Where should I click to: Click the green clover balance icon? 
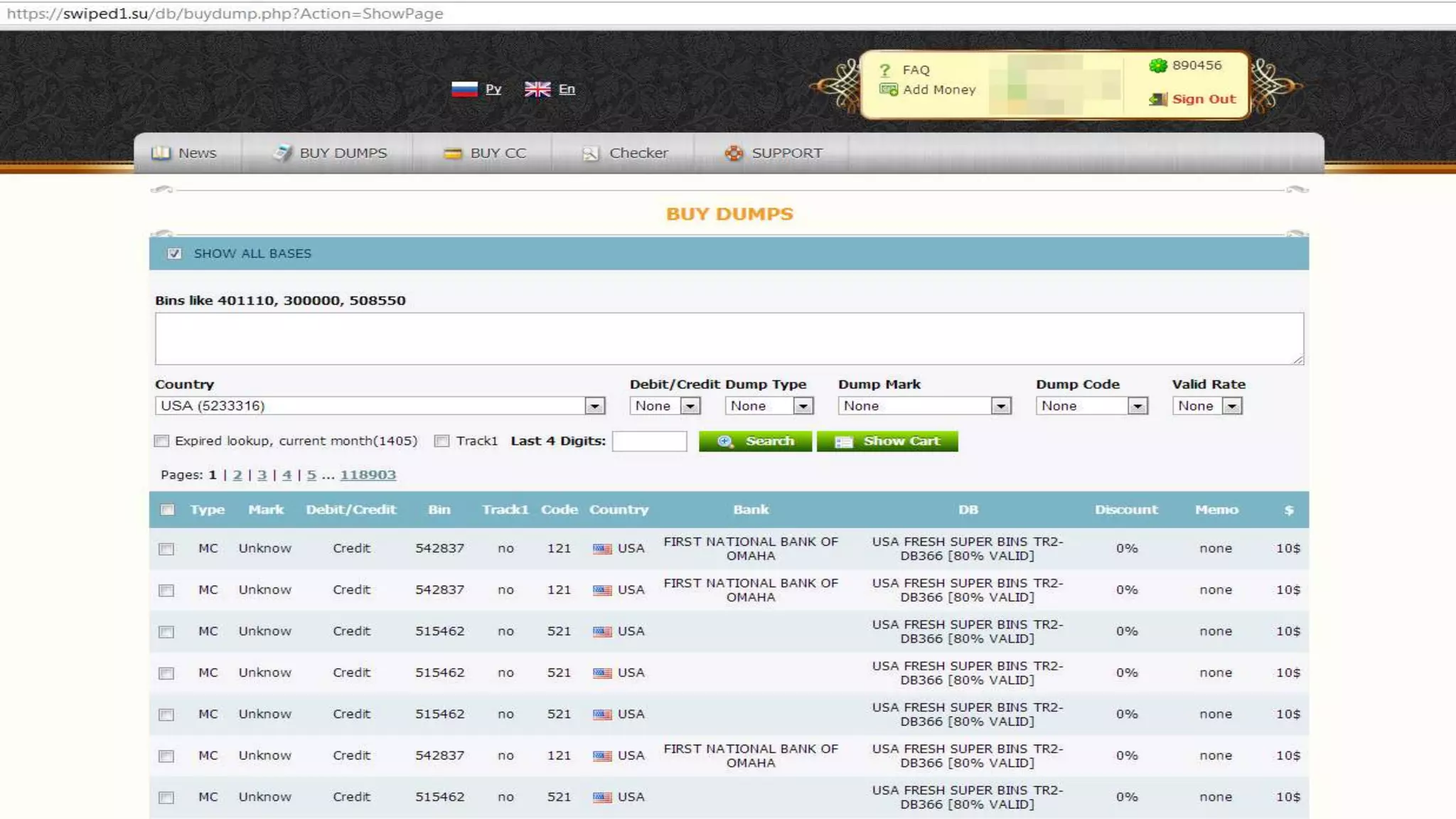pos(1158,65)
